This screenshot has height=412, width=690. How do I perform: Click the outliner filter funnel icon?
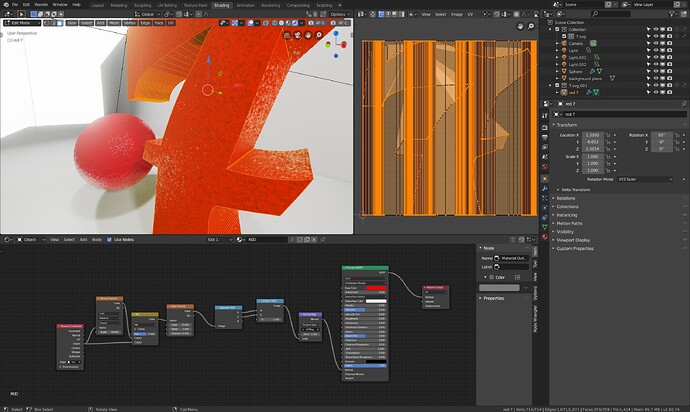click(672, 14)
